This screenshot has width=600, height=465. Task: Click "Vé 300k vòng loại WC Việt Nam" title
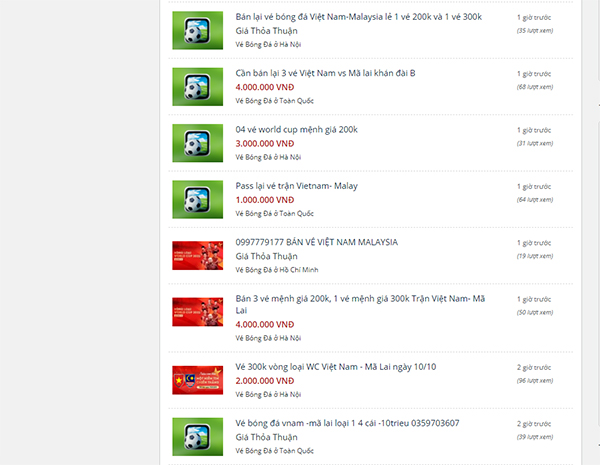[x=335, y=367]
